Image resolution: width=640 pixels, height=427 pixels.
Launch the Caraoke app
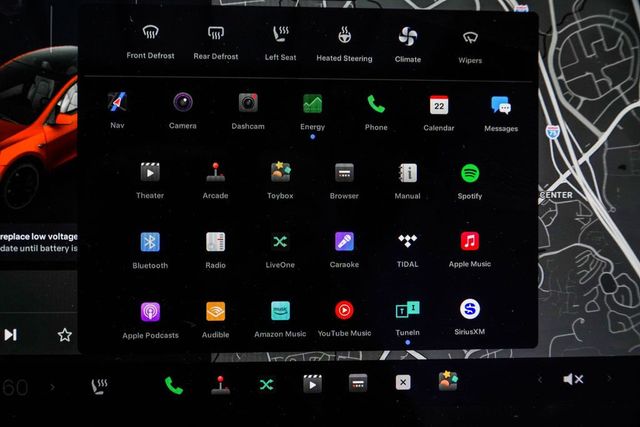click(x=344, y=249)
